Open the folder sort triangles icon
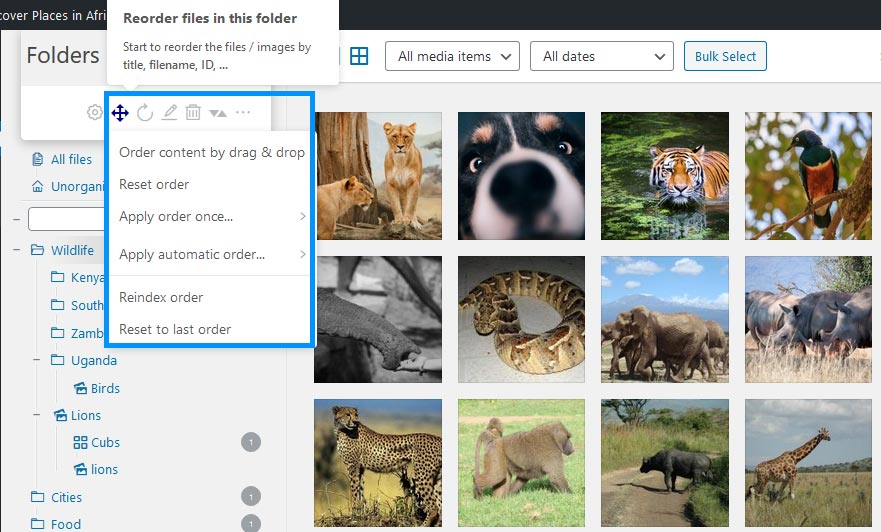Screen dimensions: 881x532 218,113
